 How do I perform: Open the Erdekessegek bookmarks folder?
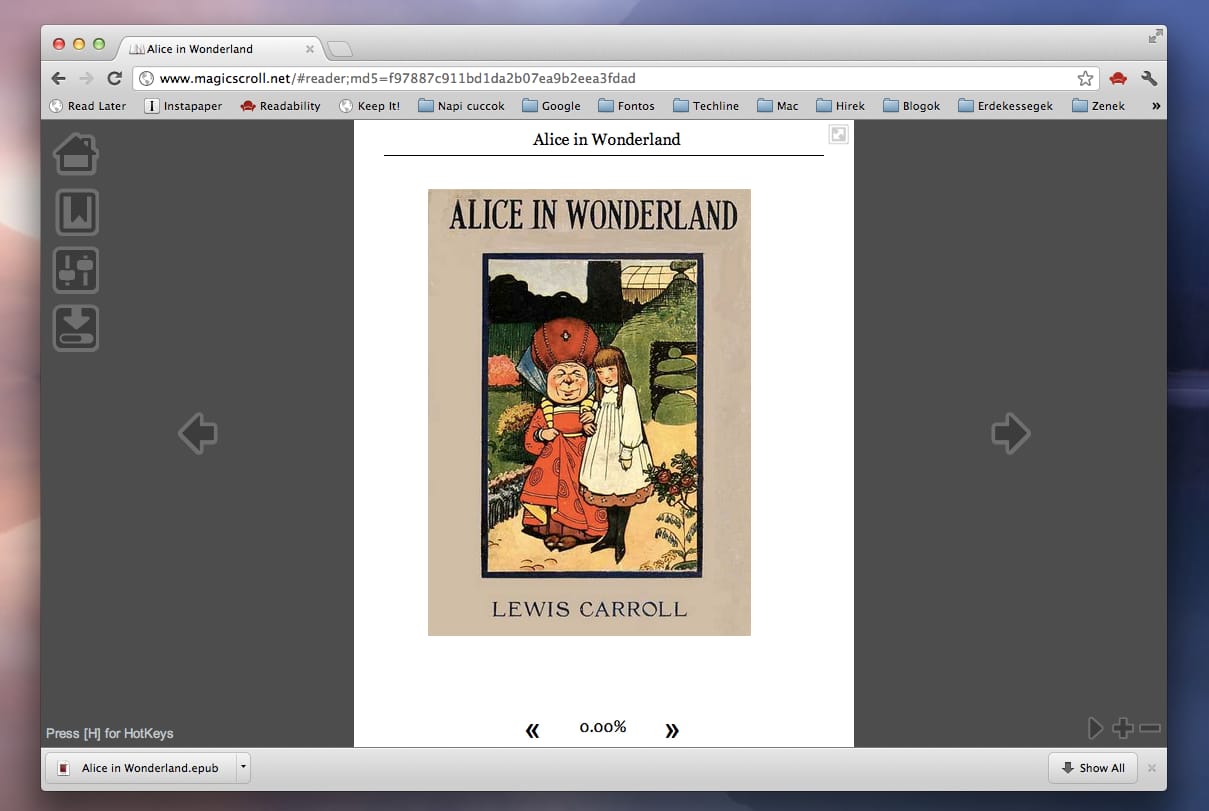[1005, 106]
